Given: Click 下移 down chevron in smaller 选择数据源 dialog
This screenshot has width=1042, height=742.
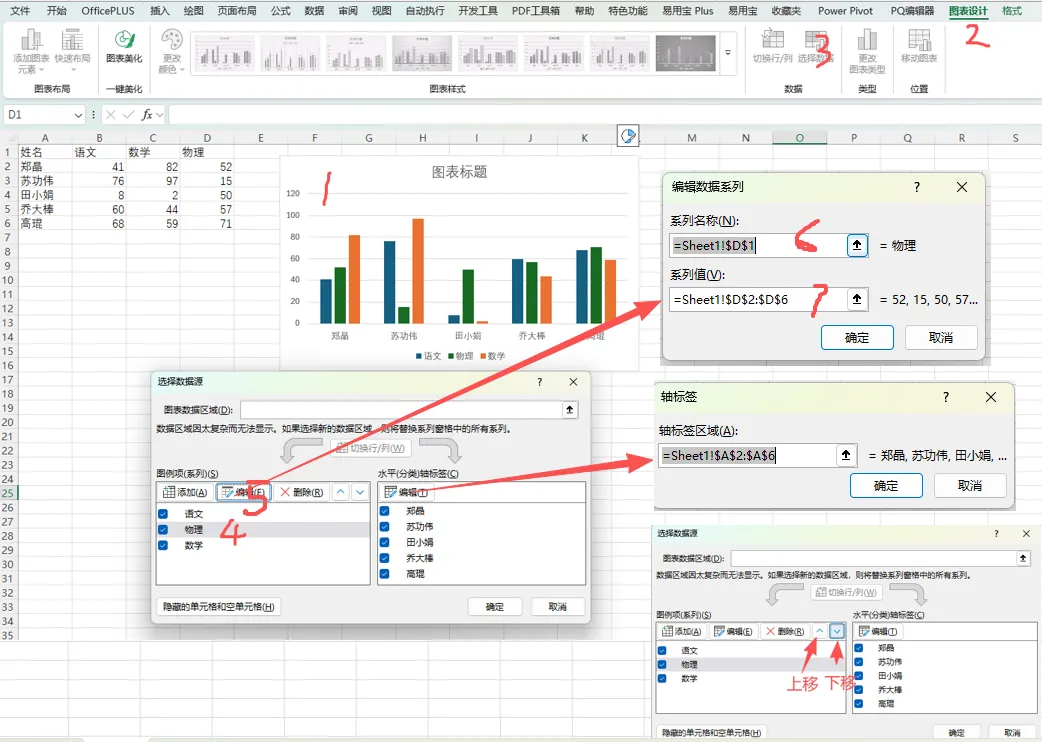Looking at the screenshot, I should [837, 631].
